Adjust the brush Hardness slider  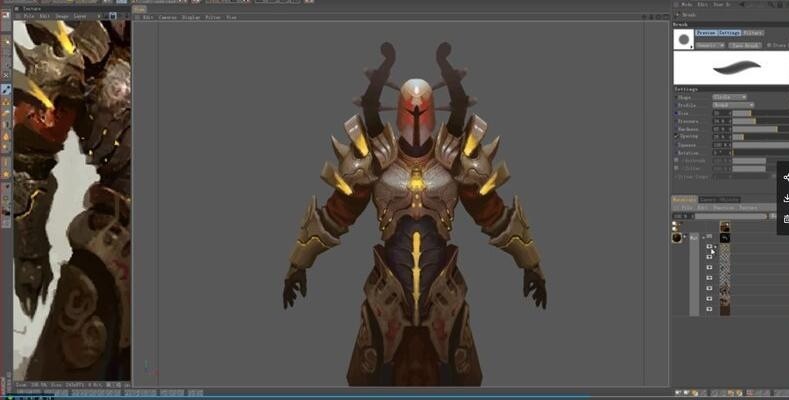(x=760, y=129)
